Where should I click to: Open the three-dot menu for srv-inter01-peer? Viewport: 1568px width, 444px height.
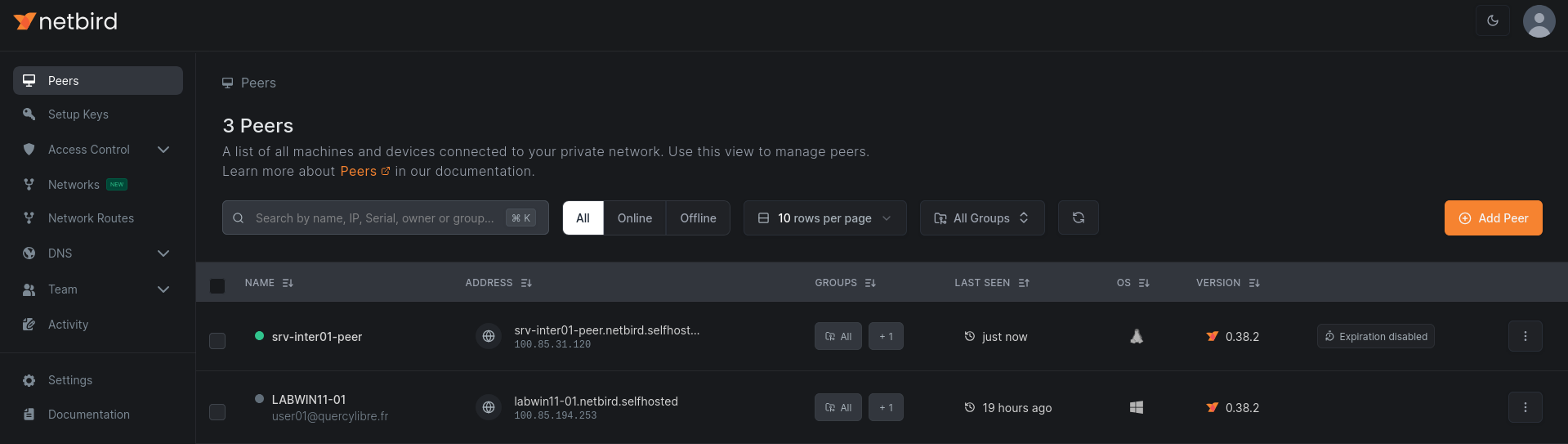click(1525, 336)
